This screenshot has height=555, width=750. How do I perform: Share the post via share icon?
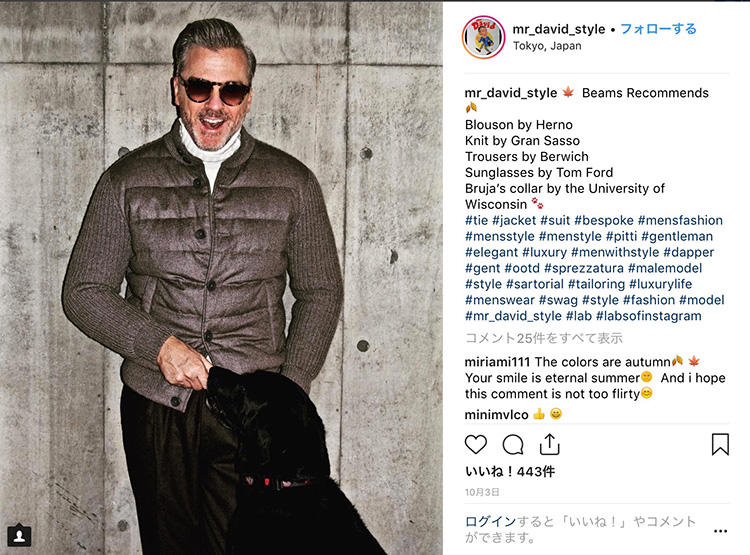pos(550,444)
